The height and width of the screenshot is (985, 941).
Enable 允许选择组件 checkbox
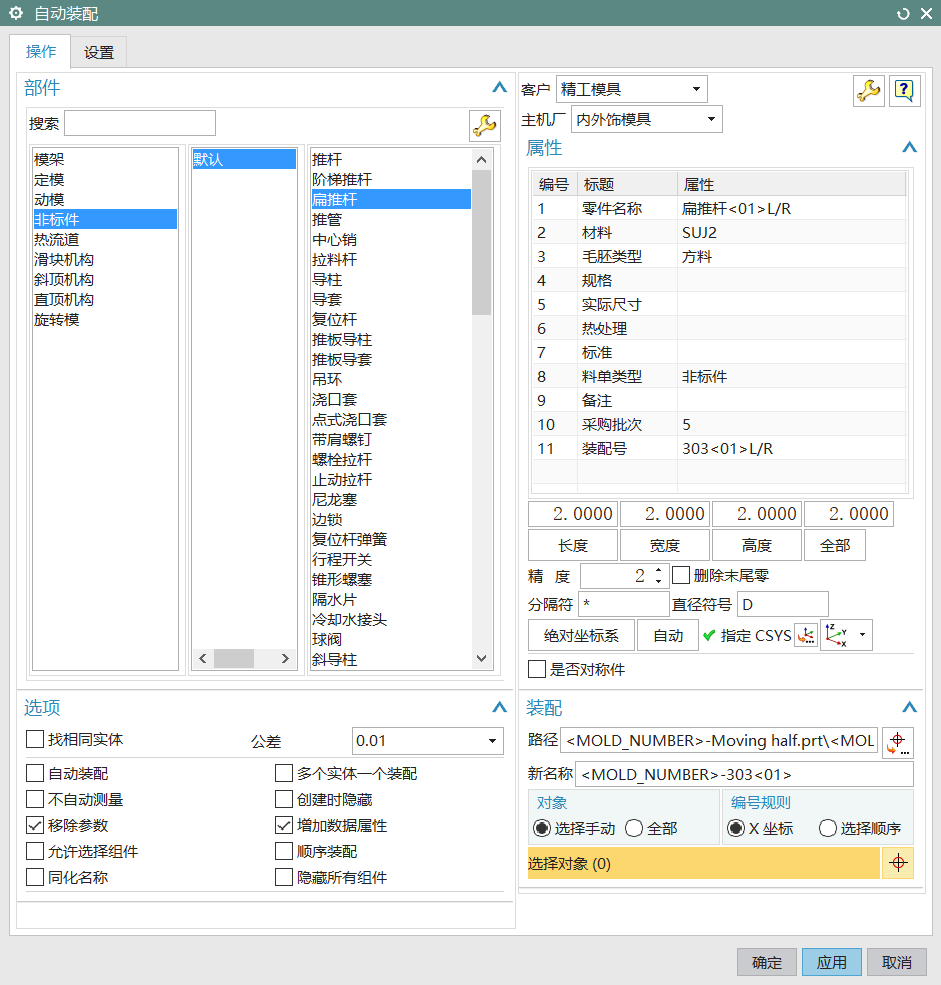pyautogui.click(x=35, y=851)
